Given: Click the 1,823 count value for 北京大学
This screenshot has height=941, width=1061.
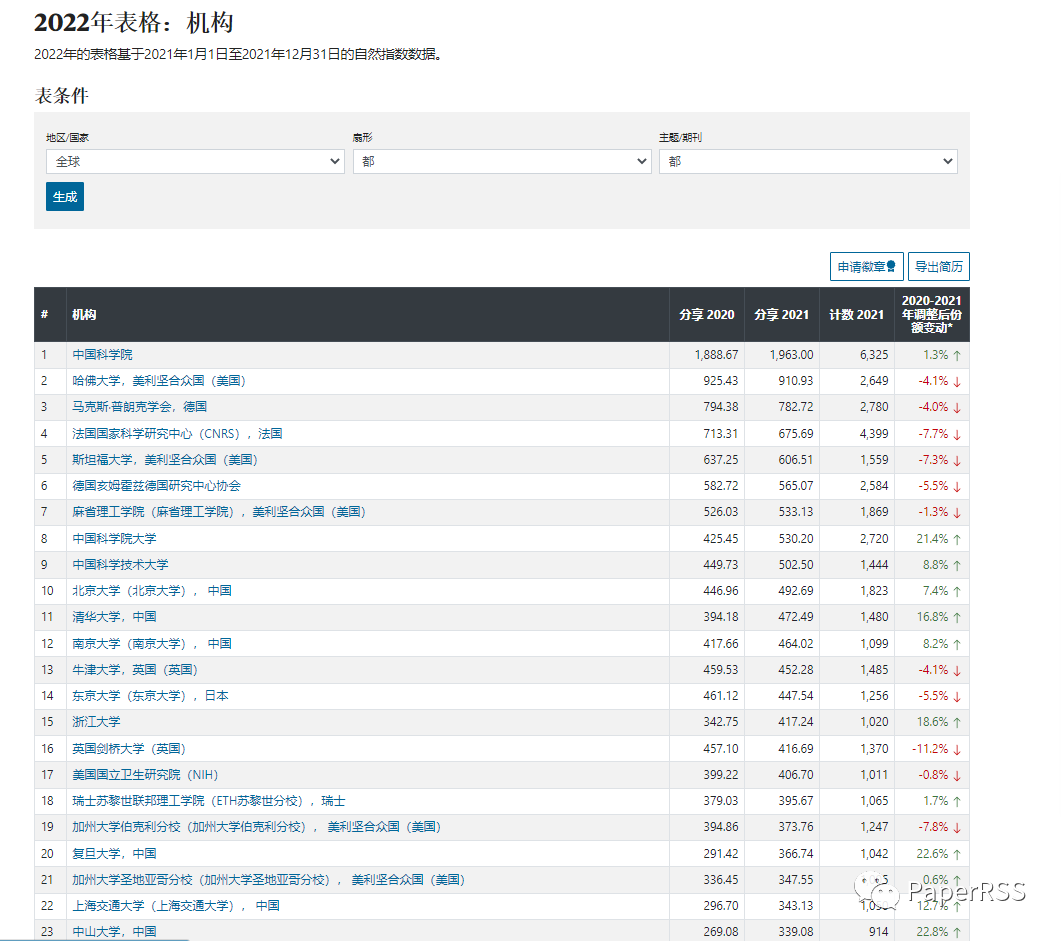Looking at the screenshot, I should pos(874,591).
